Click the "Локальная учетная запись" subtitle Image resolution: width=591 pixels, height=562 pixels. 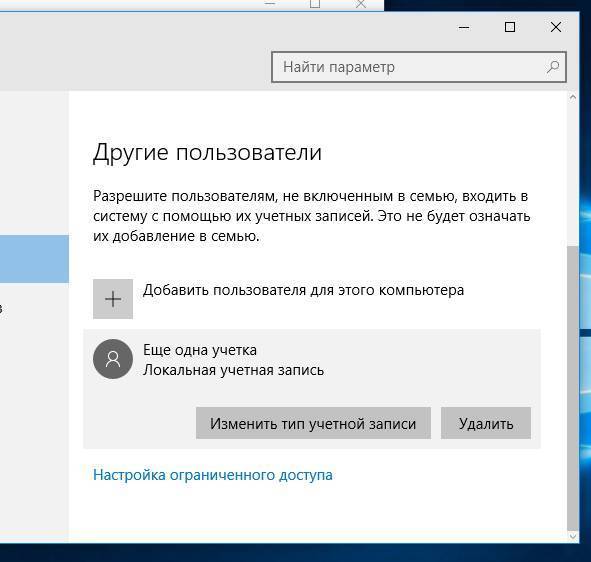click(233, 370)
